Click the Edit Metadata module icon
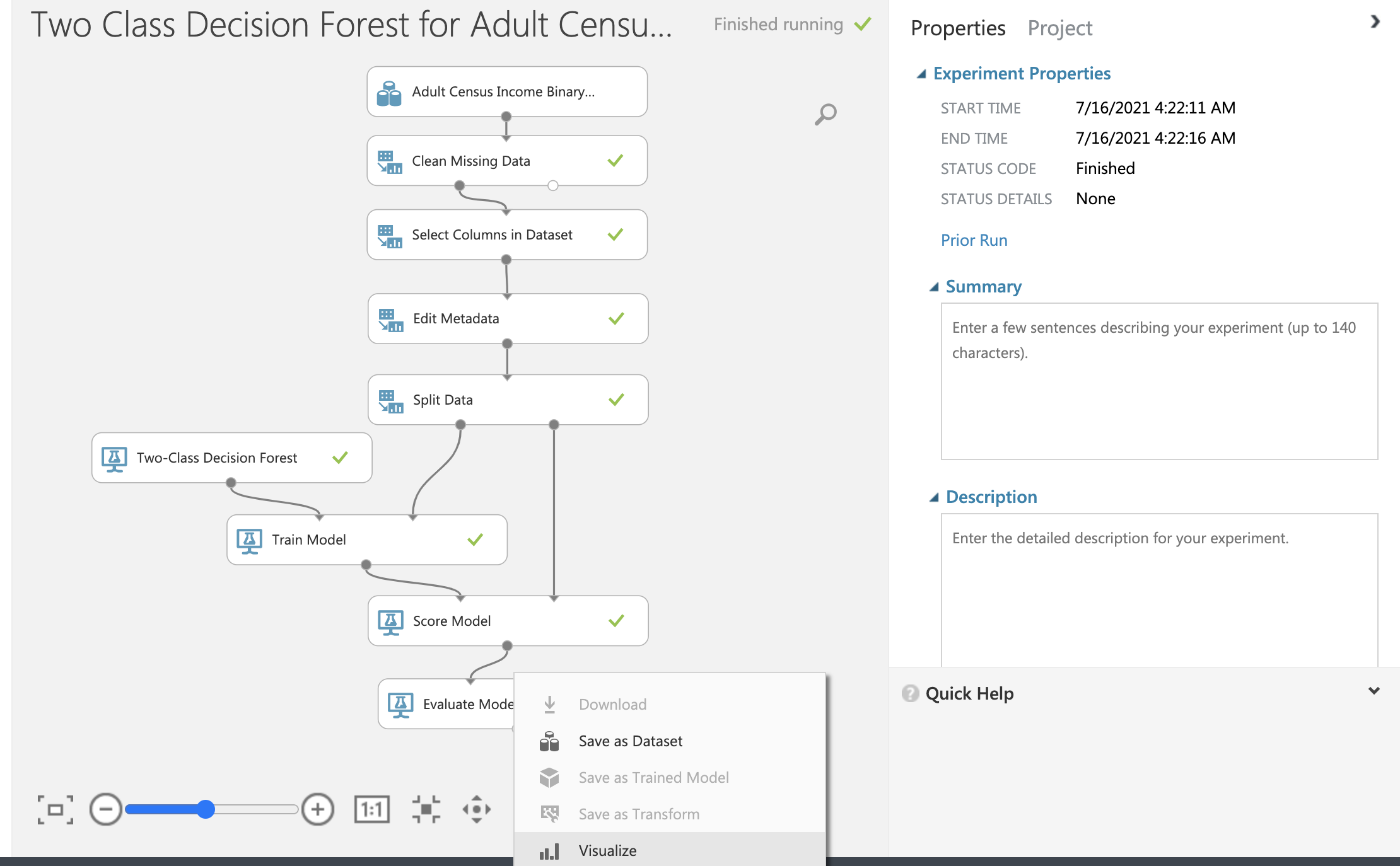Viewport: 1400px width, 866px height. pyautogui.click(x=390, y=318)
